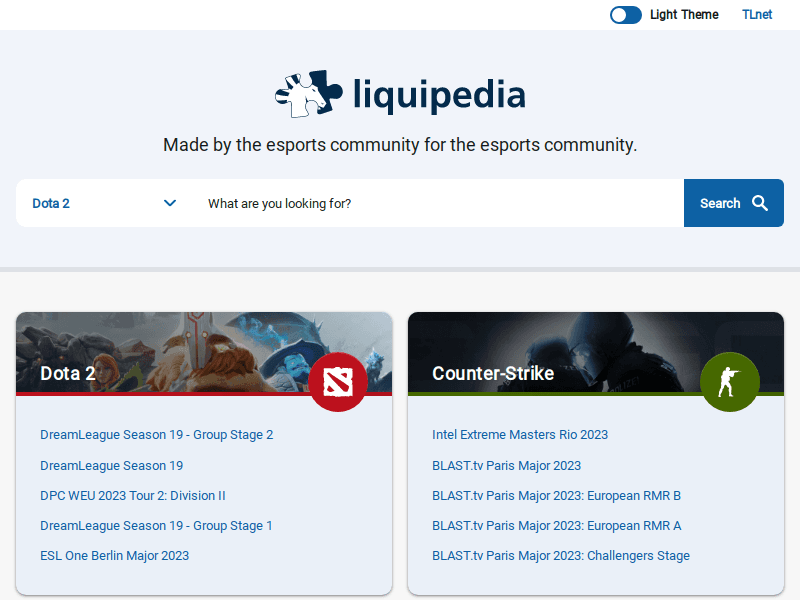Open ESL One Berlin Major 2023
Image resolution: width=800 pixels, height=600 pixels.
point(115,556)
